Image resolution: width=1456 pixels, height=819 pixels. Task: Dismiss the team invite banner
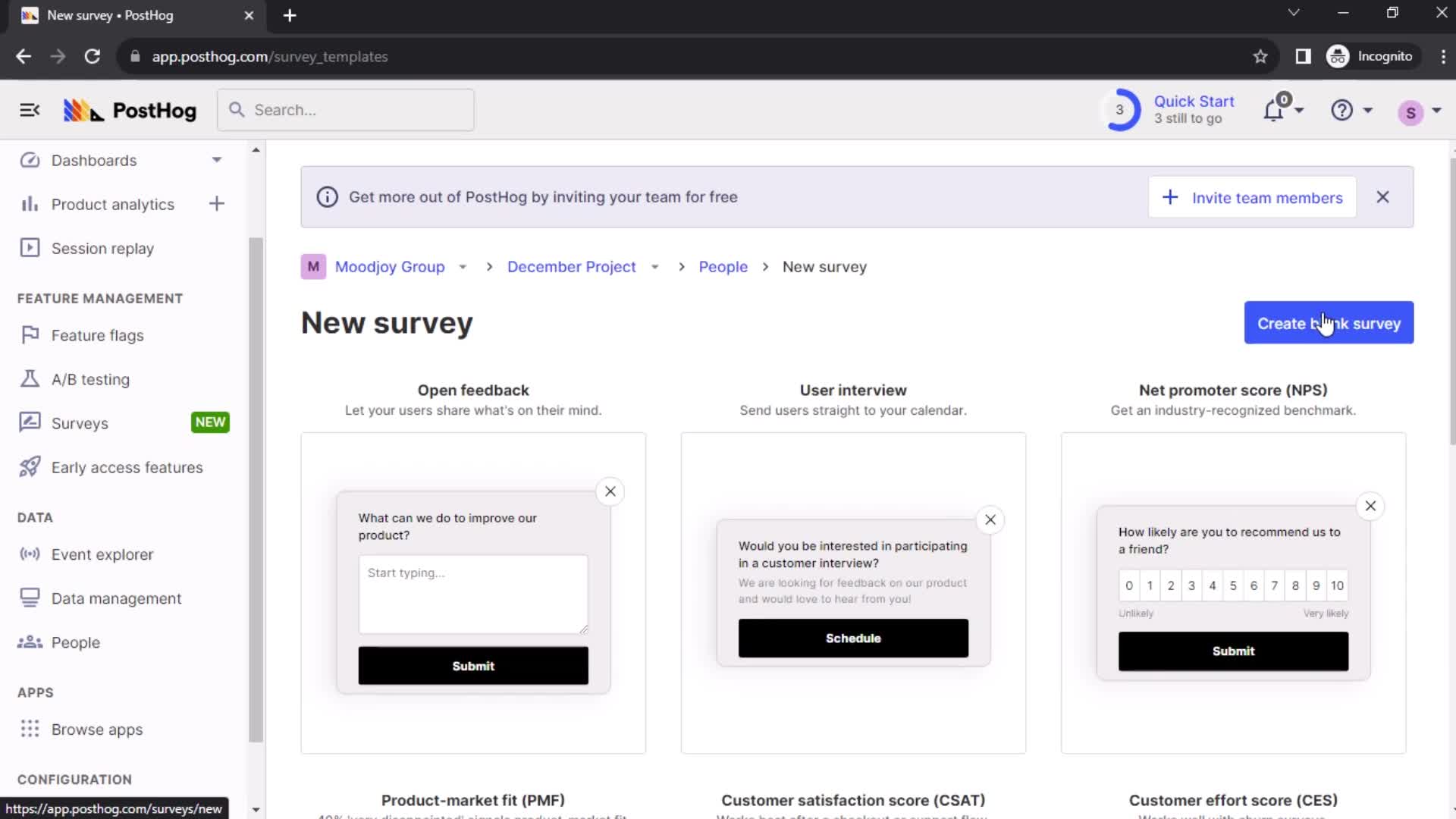click(x=1383, y=197)
